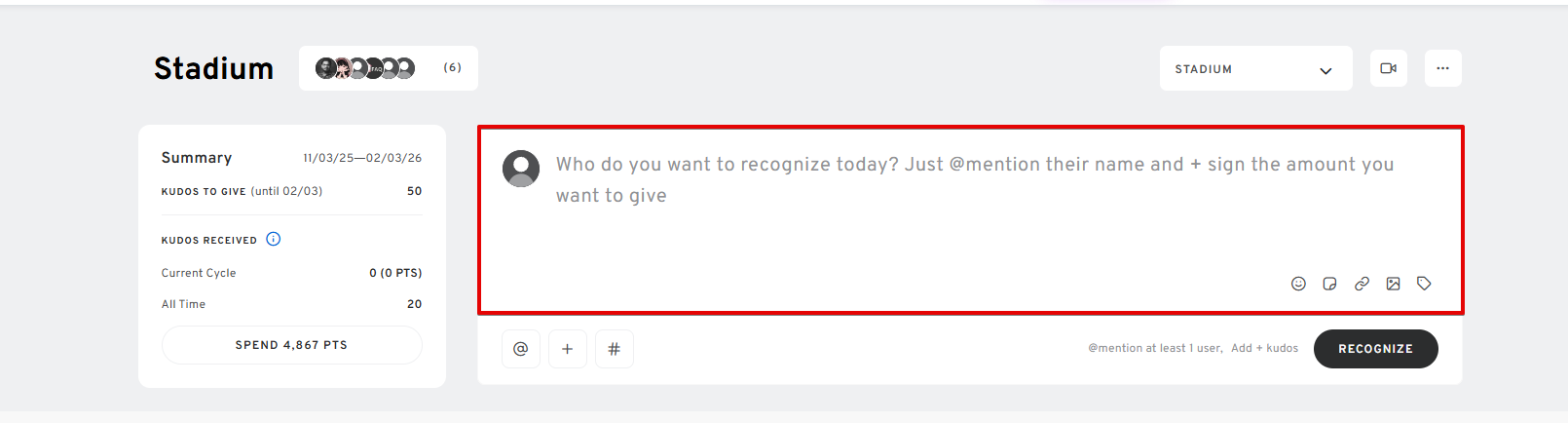Insert a link using the chain icon
This screenshot has width=1568, height=423.
pyautogui.click(x=1362, y=284)
